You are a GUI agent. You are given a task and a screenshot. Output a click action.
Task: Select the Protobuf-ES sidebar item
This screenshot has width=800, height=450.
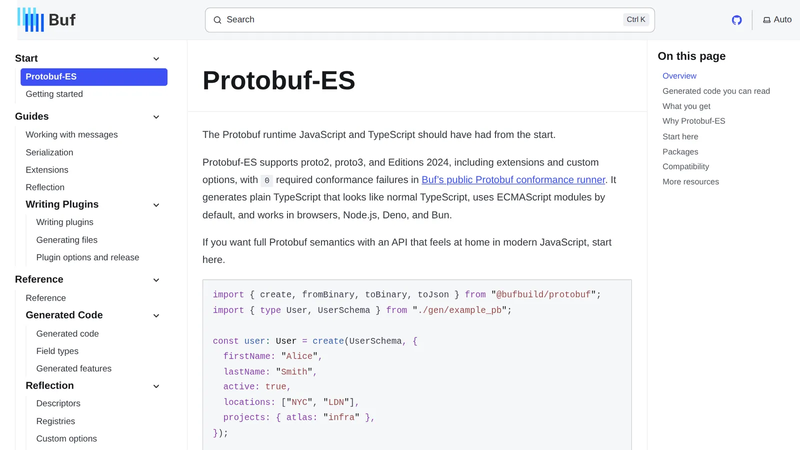tap(94, 77)
